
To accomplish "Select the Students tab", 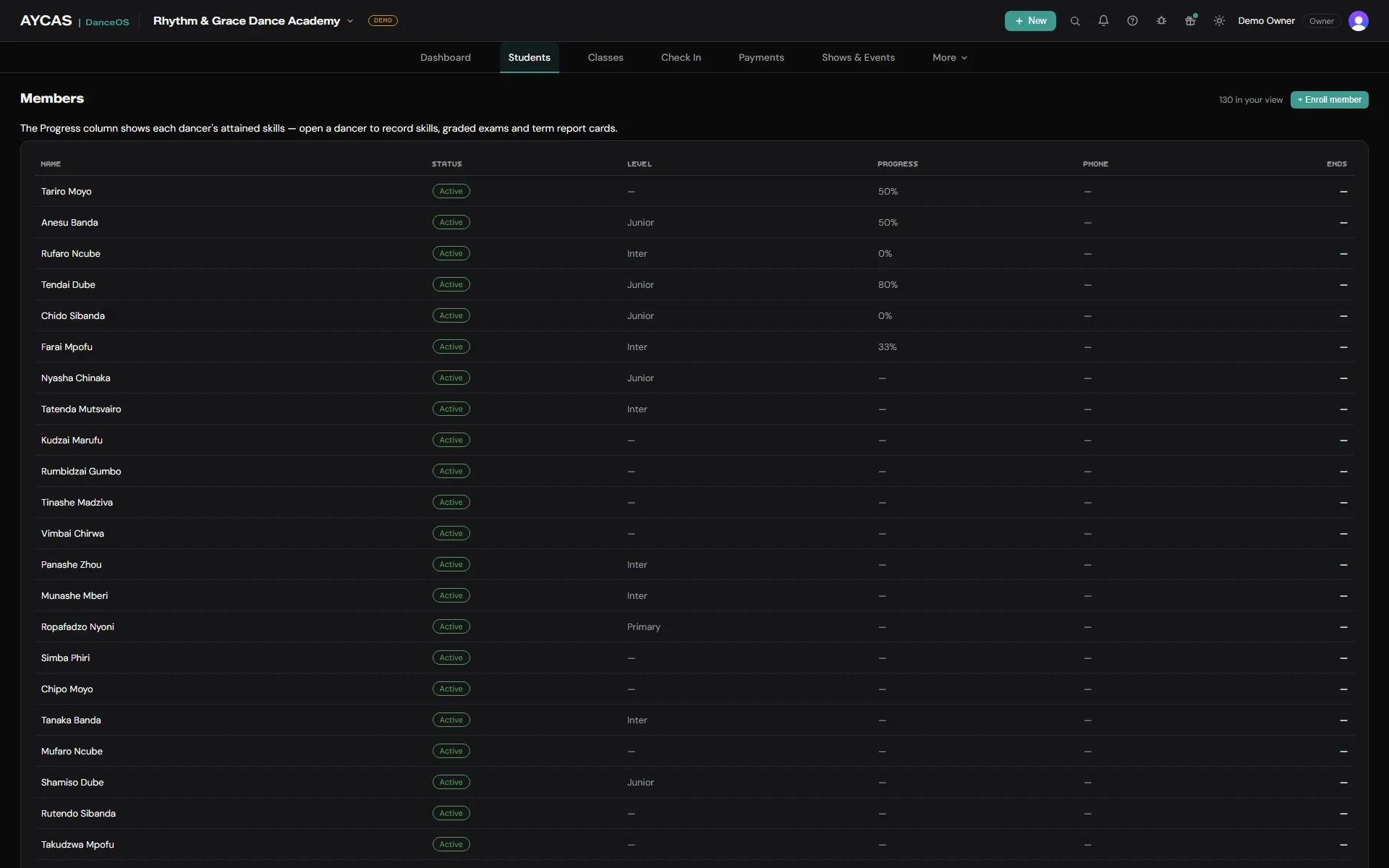I will coord(529,57).
